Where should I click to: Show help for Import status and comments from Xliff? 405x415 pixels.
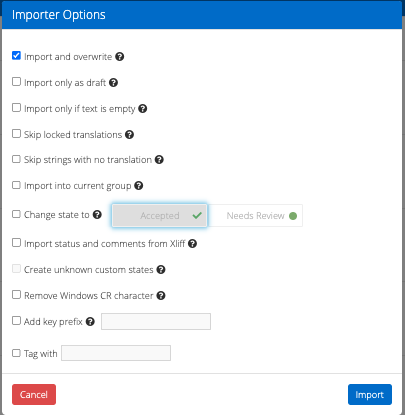192,244
